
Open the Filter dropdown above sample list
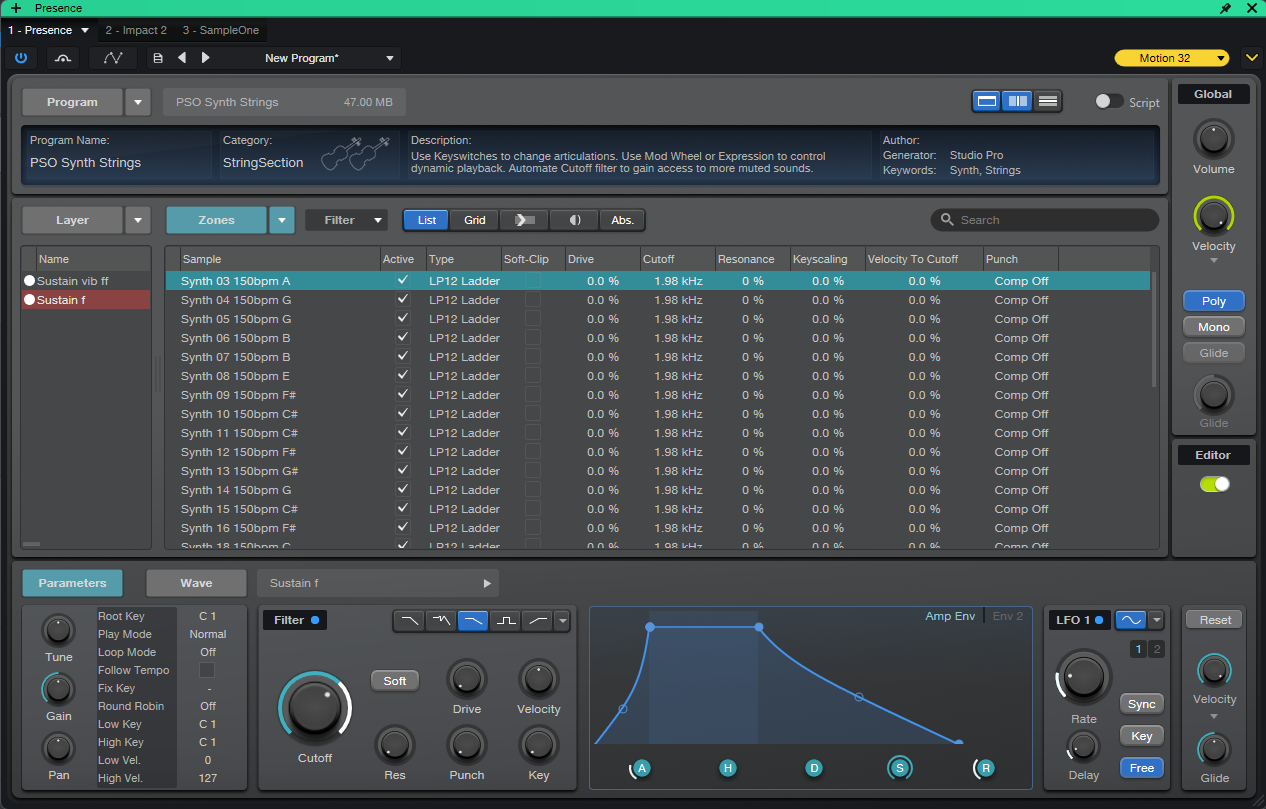coord(346,220)
